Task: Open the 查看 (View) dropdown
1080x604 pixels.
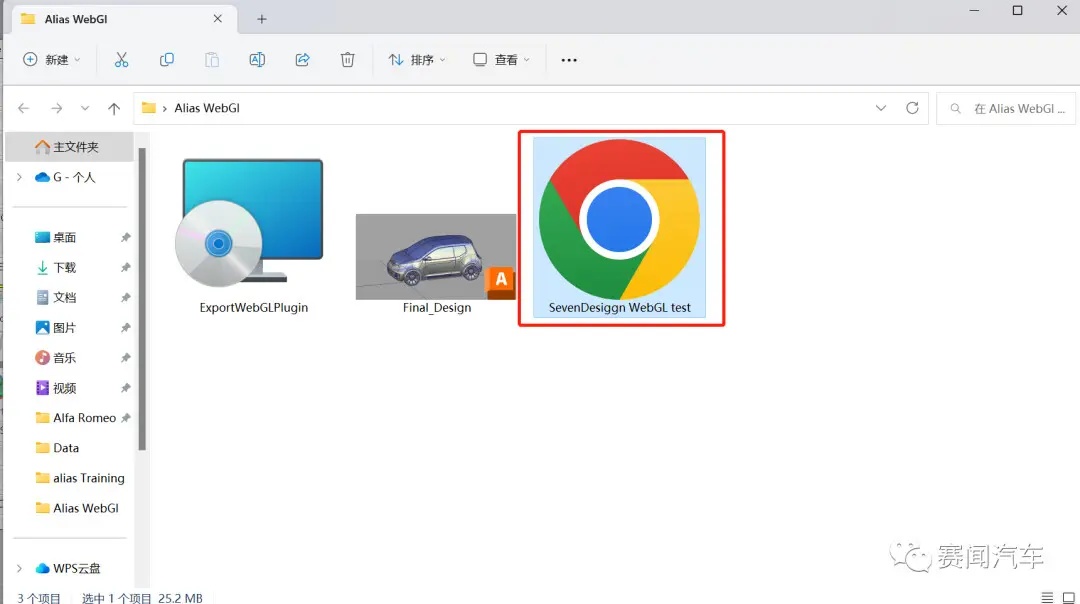Action: (501, 60)
